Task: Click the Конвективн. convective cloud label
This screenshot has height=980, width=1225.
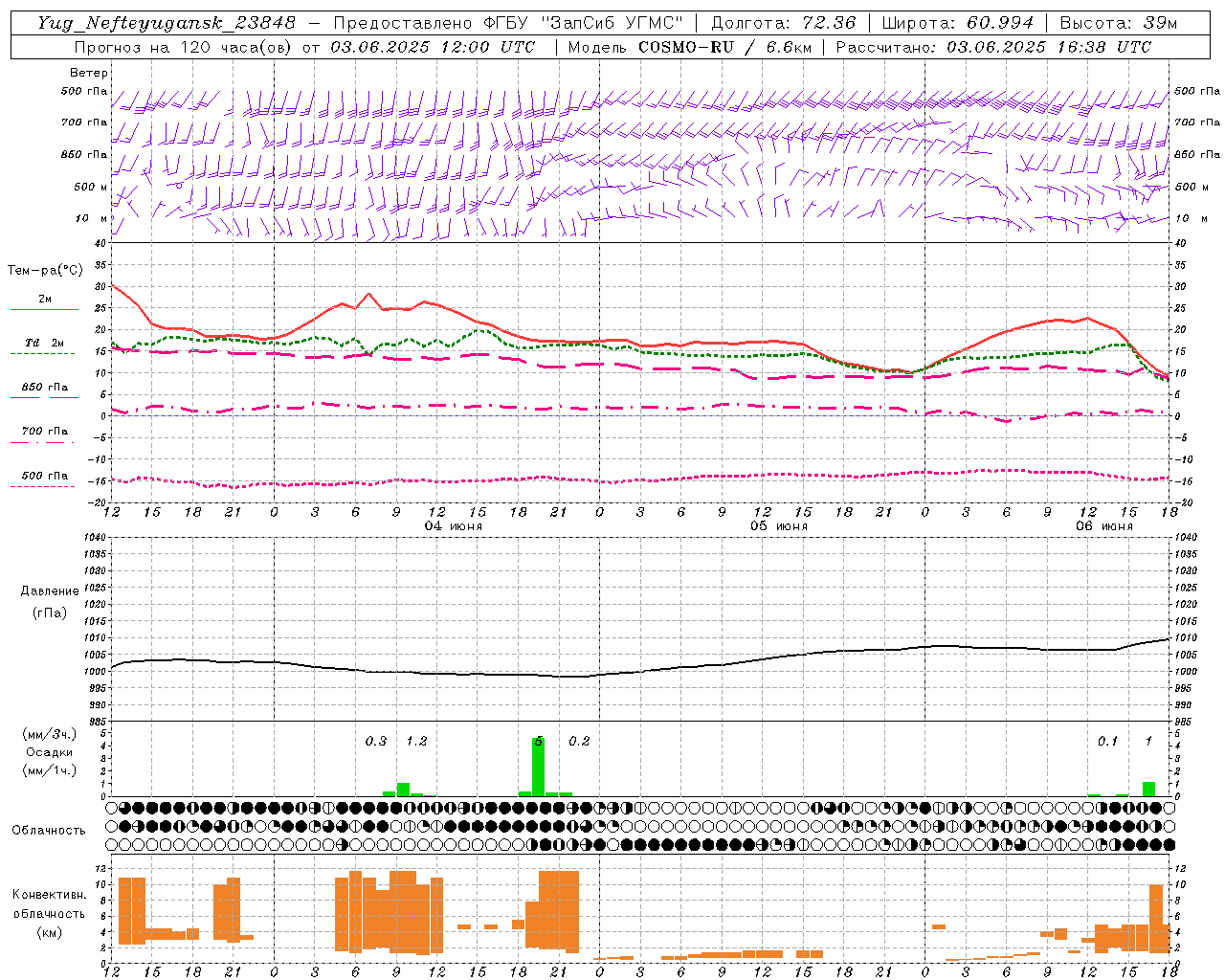Action: pyautogui.click(x=50, y=895)
